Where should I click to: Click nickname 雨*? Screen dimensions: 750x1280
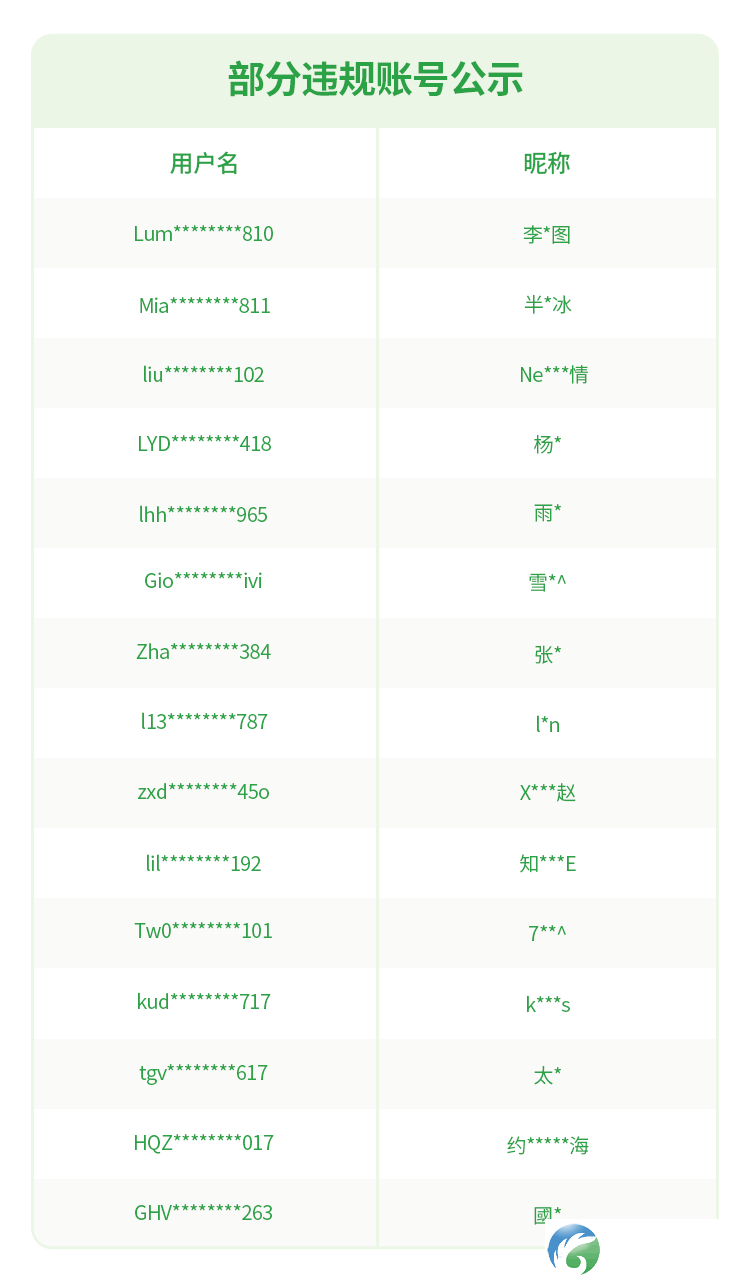tap(547, 514)
